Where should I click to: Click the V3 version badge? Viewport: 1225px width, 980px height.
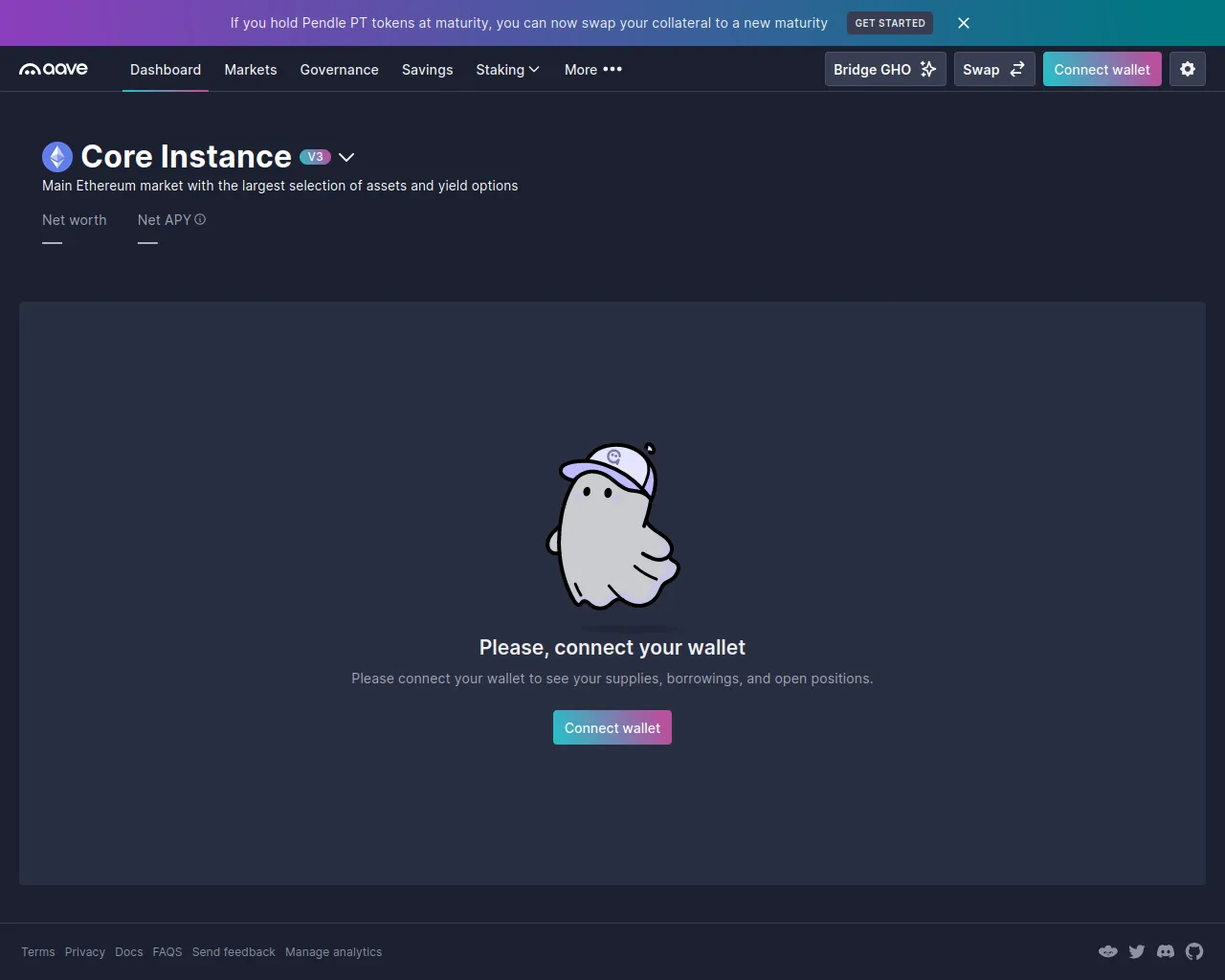click(x=315, y=157)
